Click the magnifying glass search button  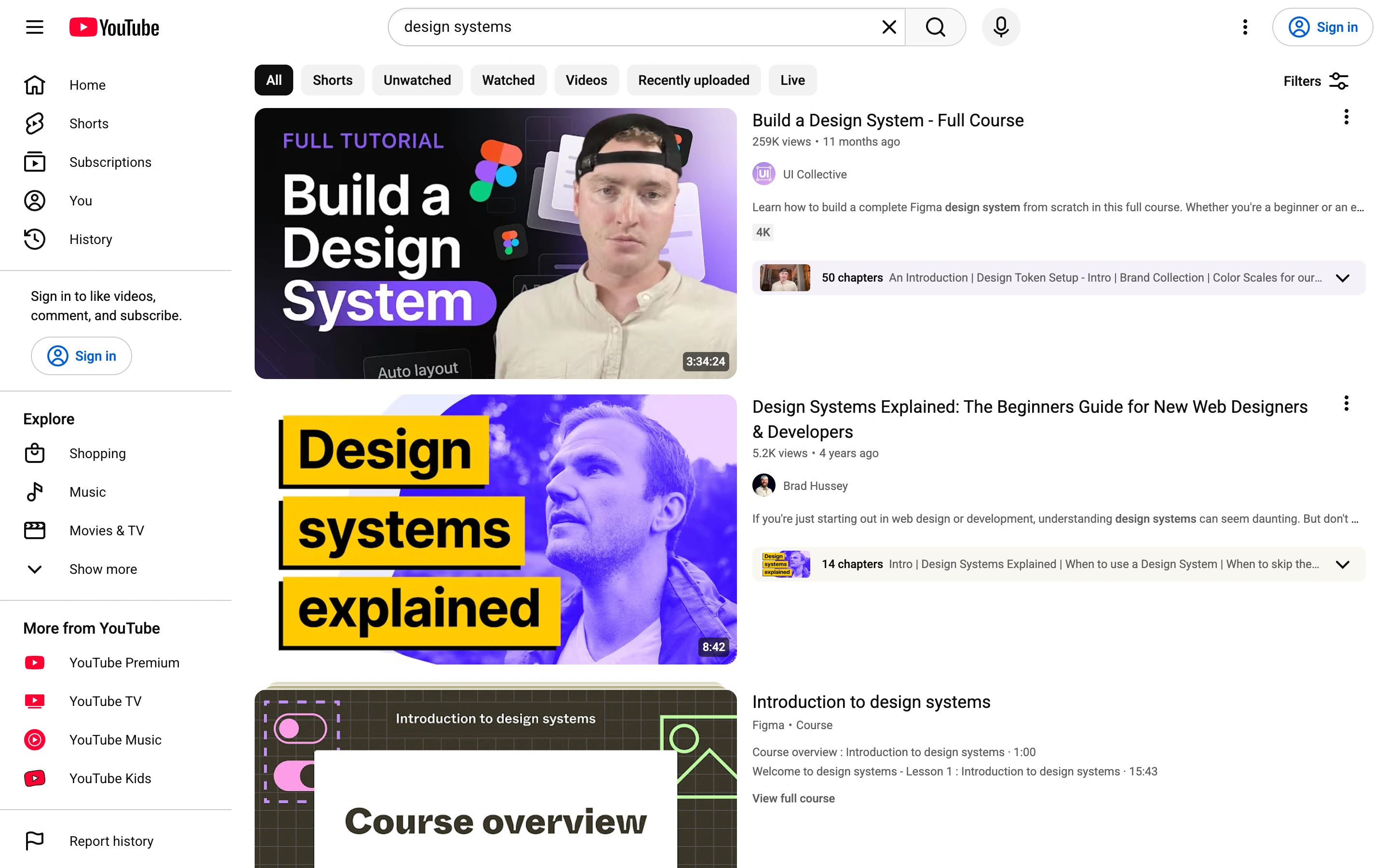point(935,27)
